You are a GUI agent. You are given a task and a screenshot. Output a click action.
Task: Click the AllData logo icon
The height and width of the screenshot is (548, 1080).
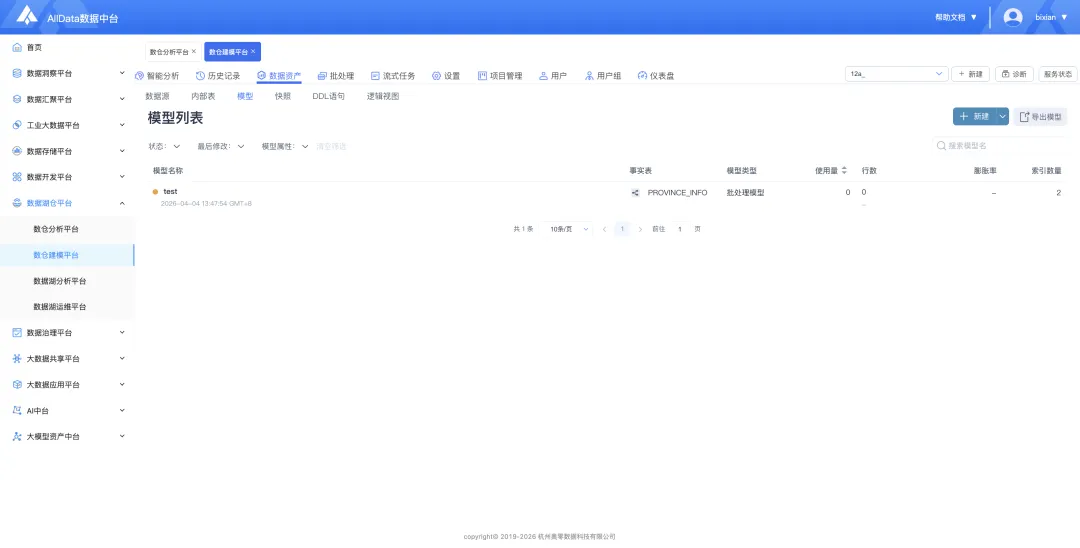tap(27, 15)
